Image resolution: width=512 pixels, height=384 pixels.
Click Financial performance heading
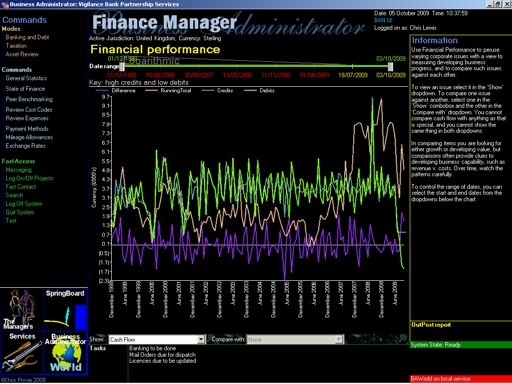(x=155, y=49)
